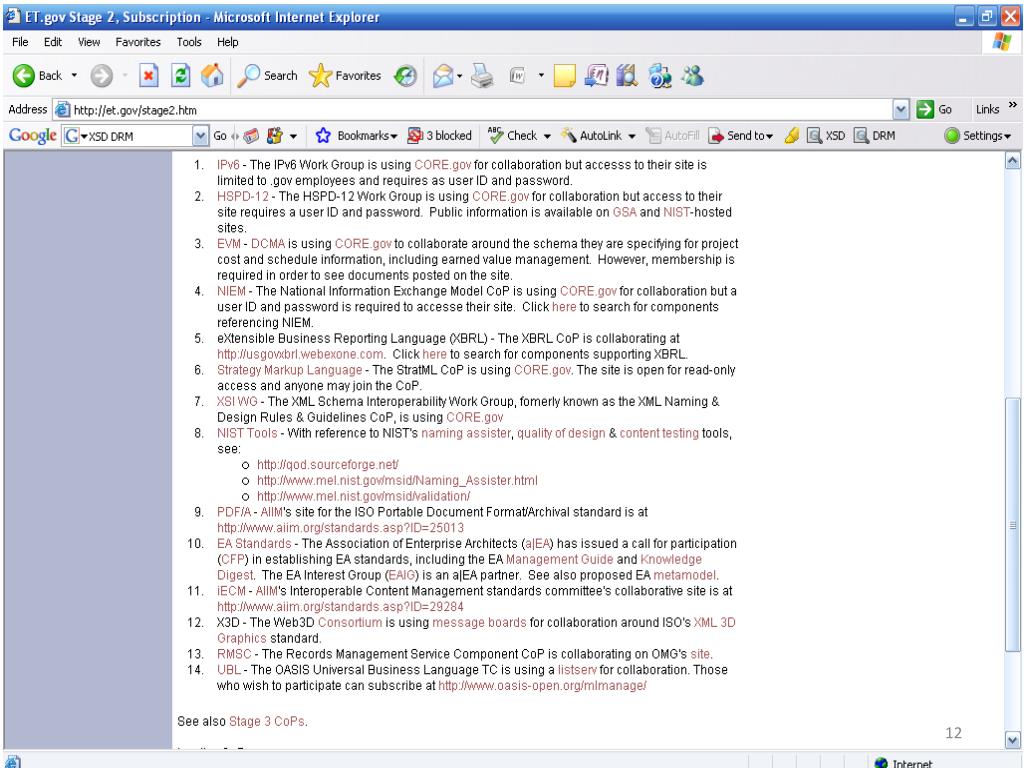Expand the Edit icon dropdown arrow
The image size is (1024, 768).
[541, 76]
